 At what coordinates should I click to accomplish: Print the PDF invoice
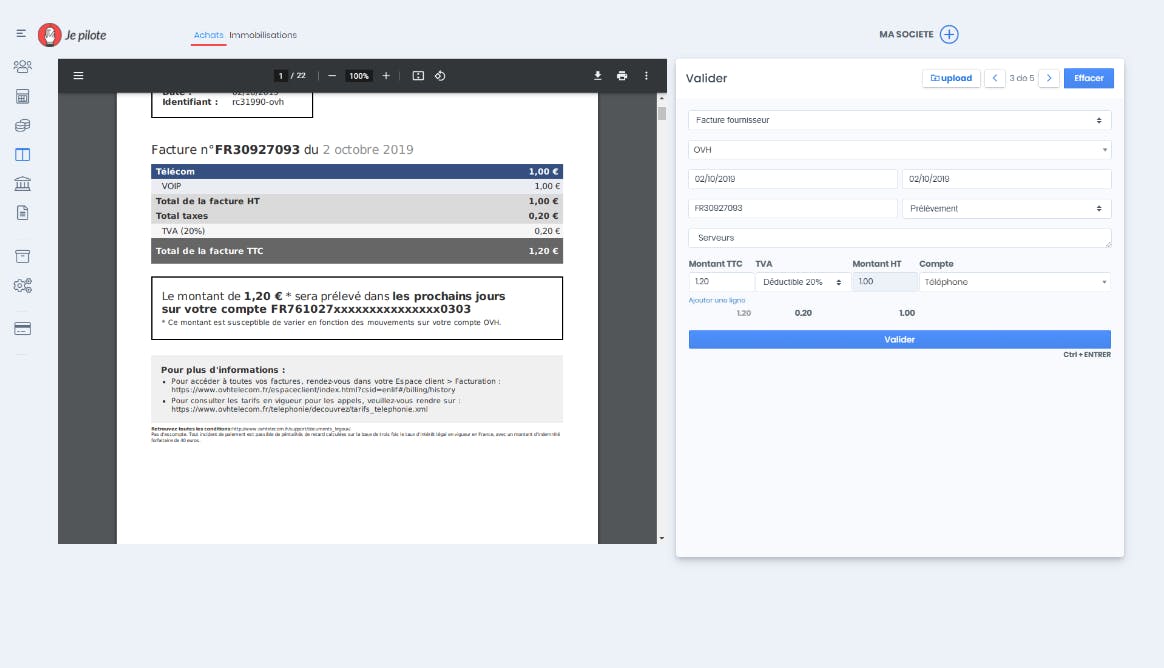pyautogui.click(x=622, y=76)
